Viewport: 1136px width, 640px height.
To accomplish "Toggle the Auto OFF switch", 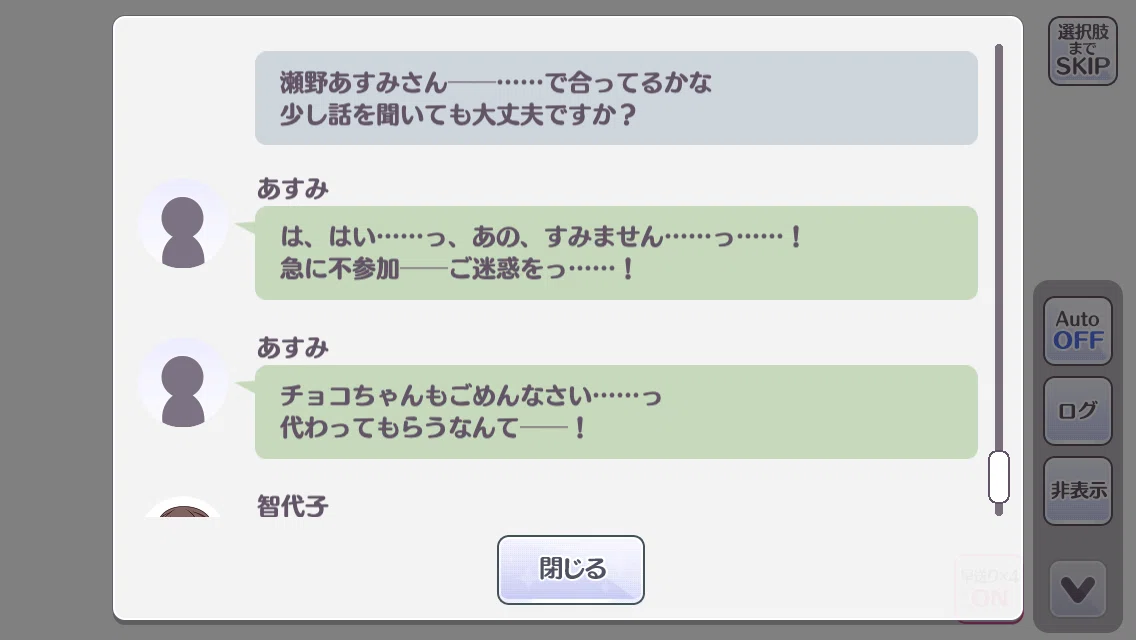I will [x=1077, y=331].
